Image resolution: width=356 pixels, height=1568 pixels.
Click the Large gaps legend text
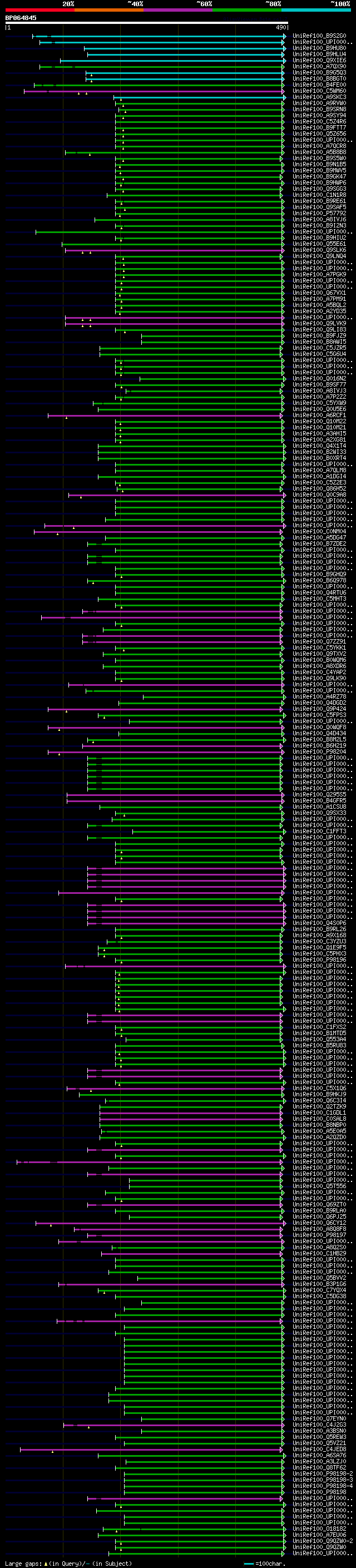point(68,1563)
